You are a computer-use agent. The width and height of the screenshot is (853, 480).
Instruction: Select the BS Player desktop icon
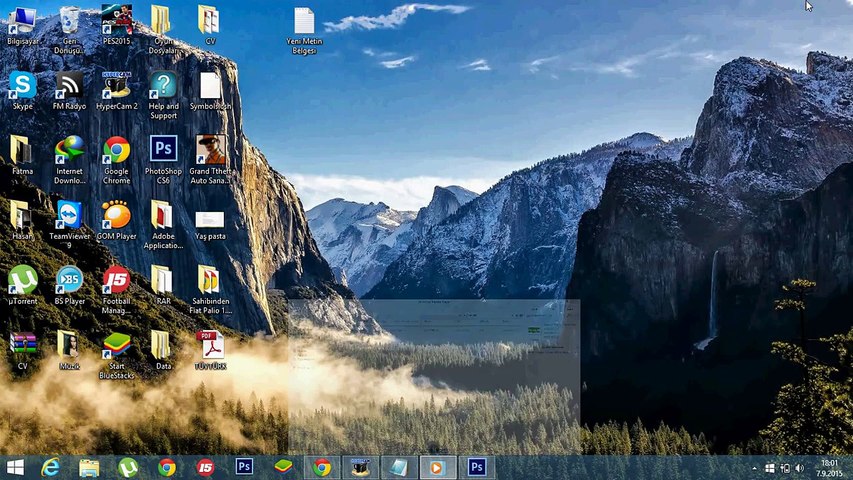70,285
